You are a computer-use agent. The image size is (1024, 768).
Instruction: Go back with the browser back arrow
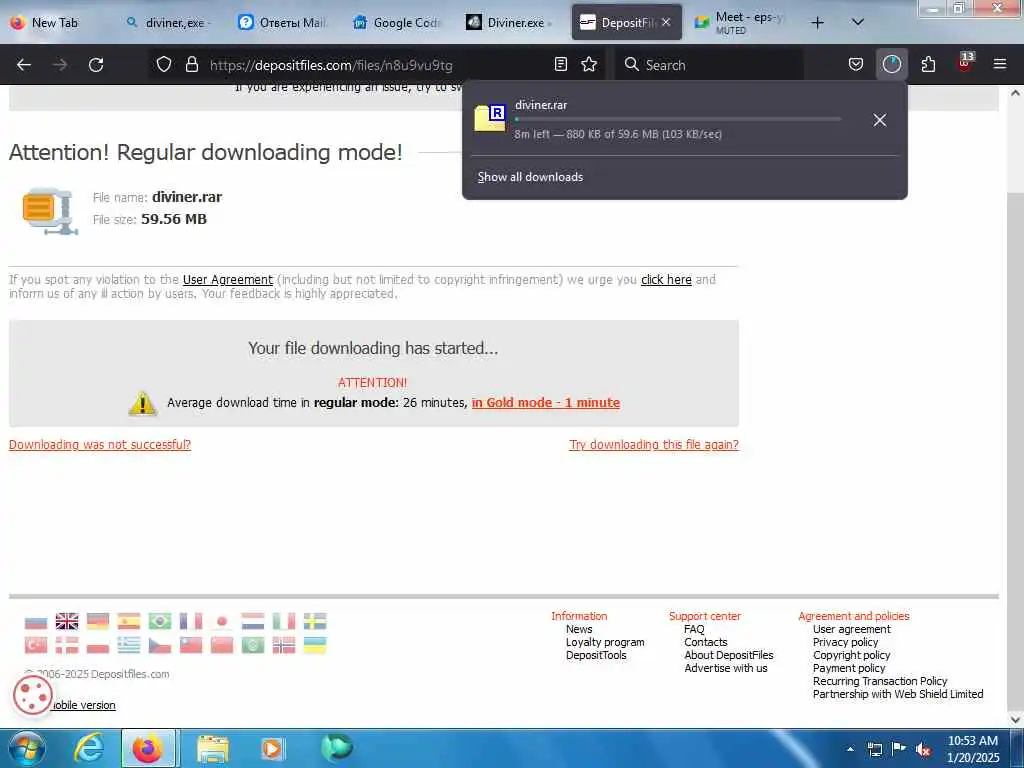pyautogui.click(x=24, y=65)
